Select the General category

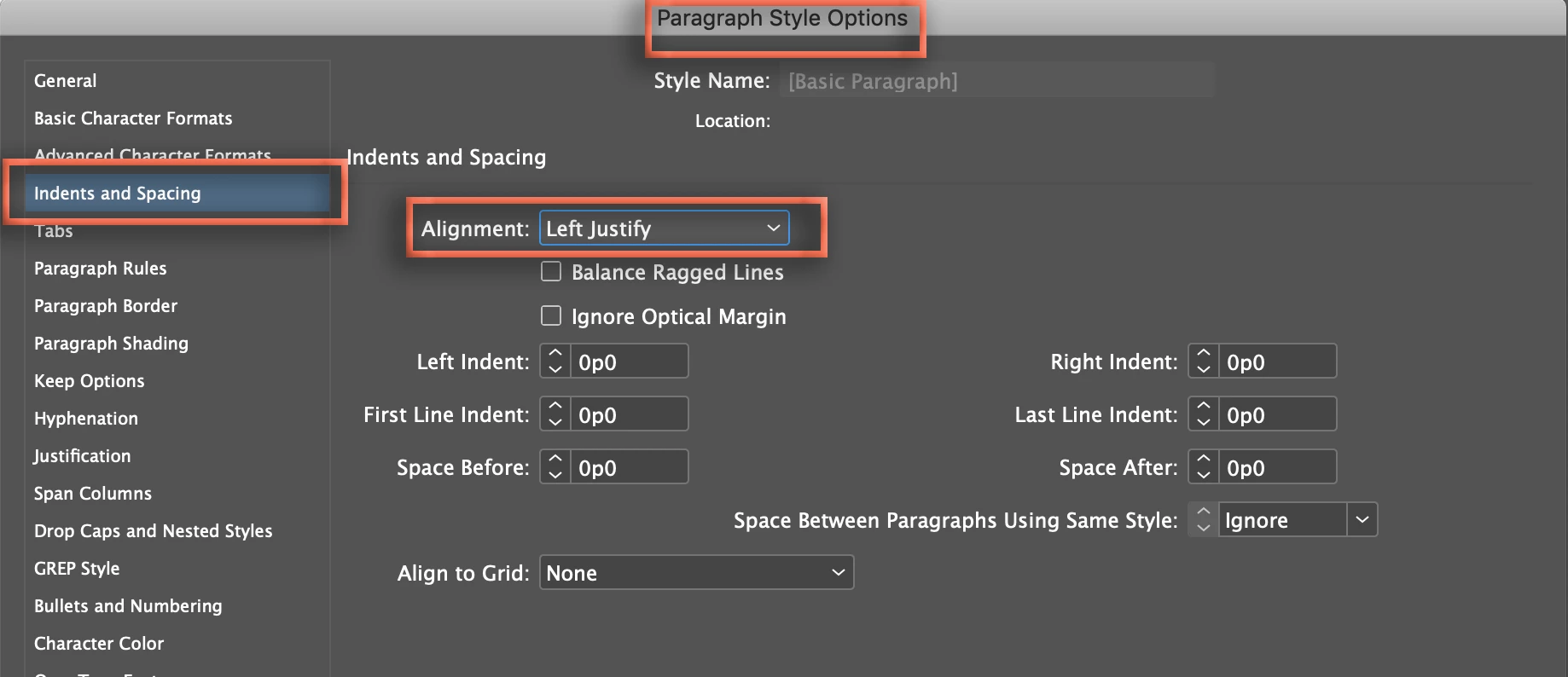[x=66, y=81]
